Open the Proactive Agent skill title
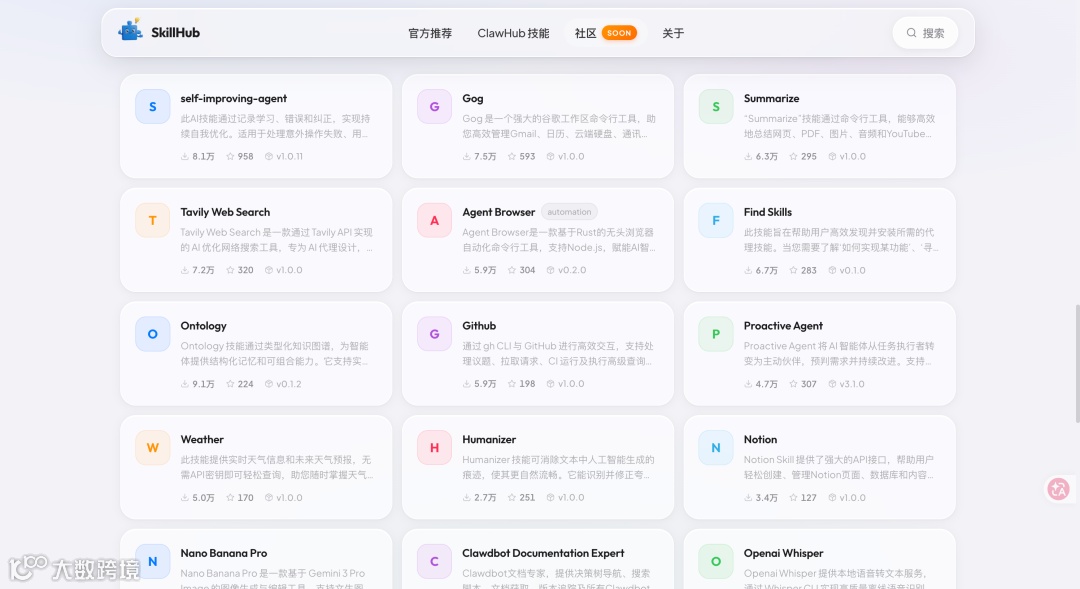1080x589 pixels. 783,326
